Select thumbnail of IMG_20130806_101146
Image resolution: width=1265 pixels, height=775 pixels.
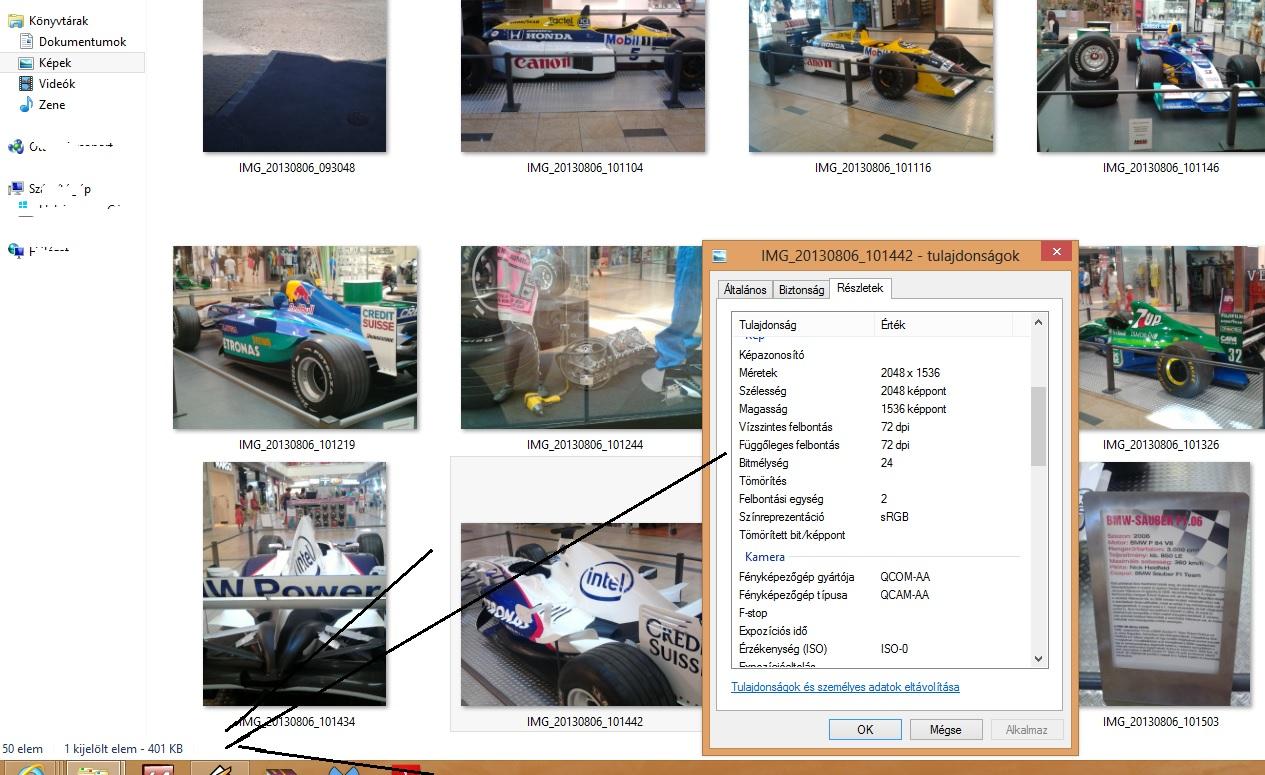pyautogui.click(x=1151, y=75)
